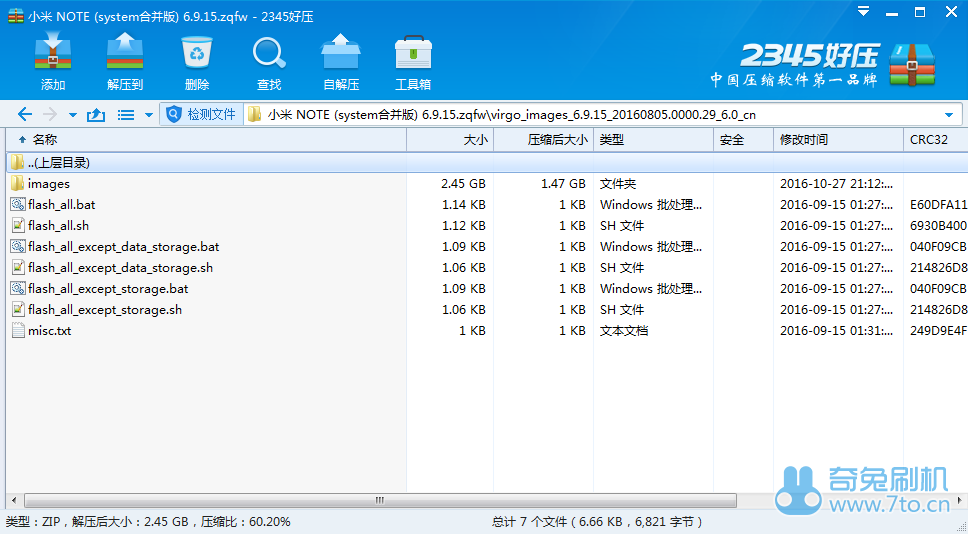
Task: Select the images folder
Action: (x=49, y=184)
